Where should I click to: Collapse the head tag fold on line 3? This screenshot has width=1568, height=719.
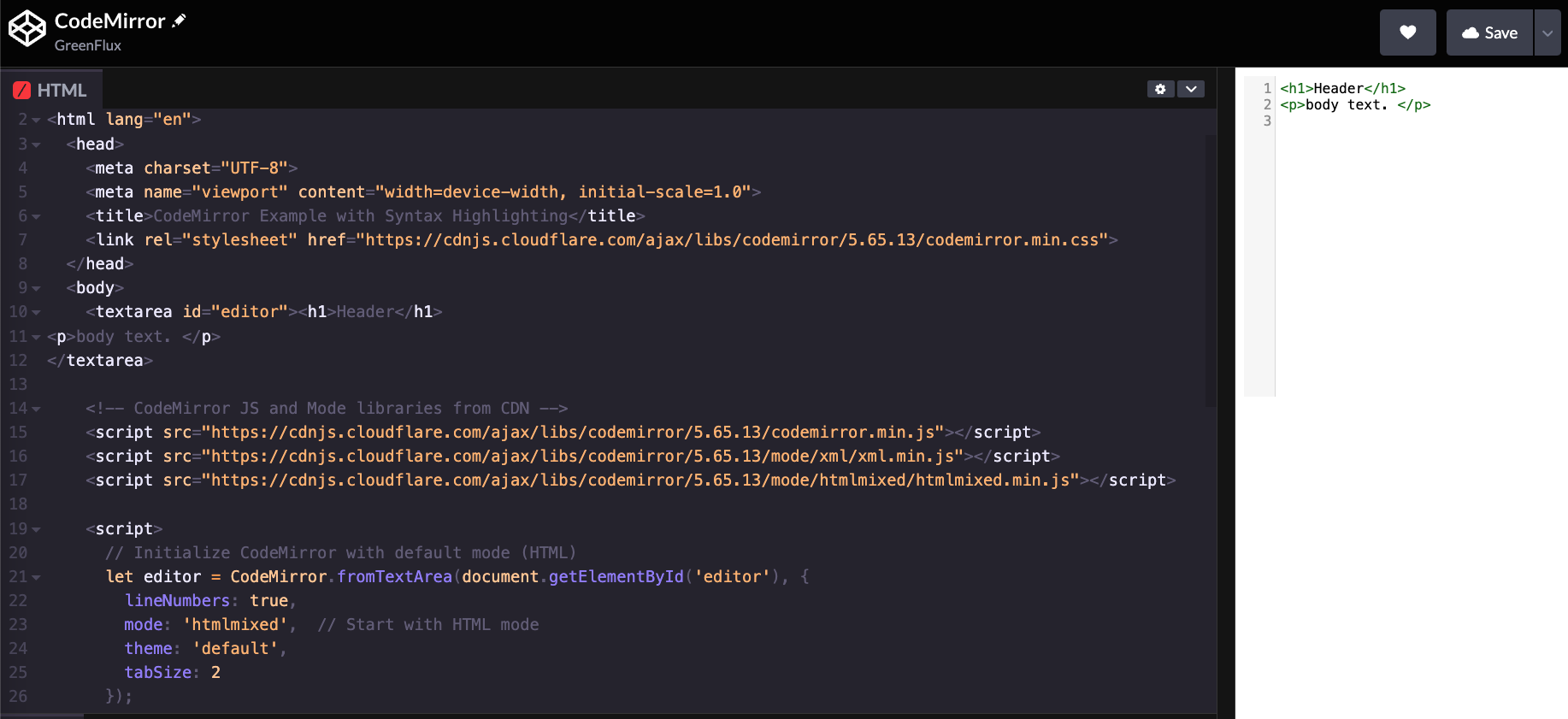point(36,145)
